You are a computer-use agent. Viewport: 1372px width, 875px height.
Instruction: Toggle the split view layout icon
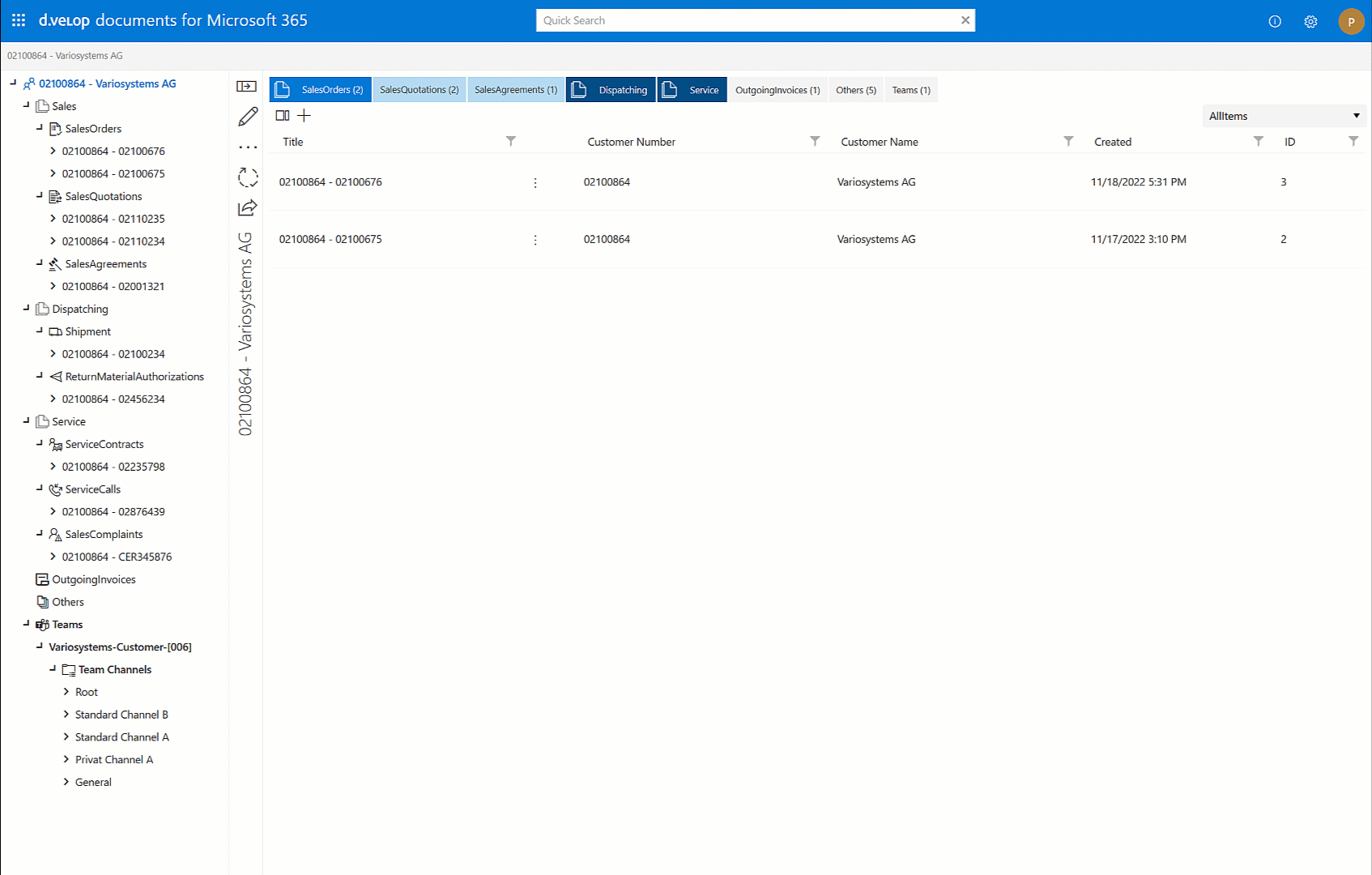[x=283, y=116]
